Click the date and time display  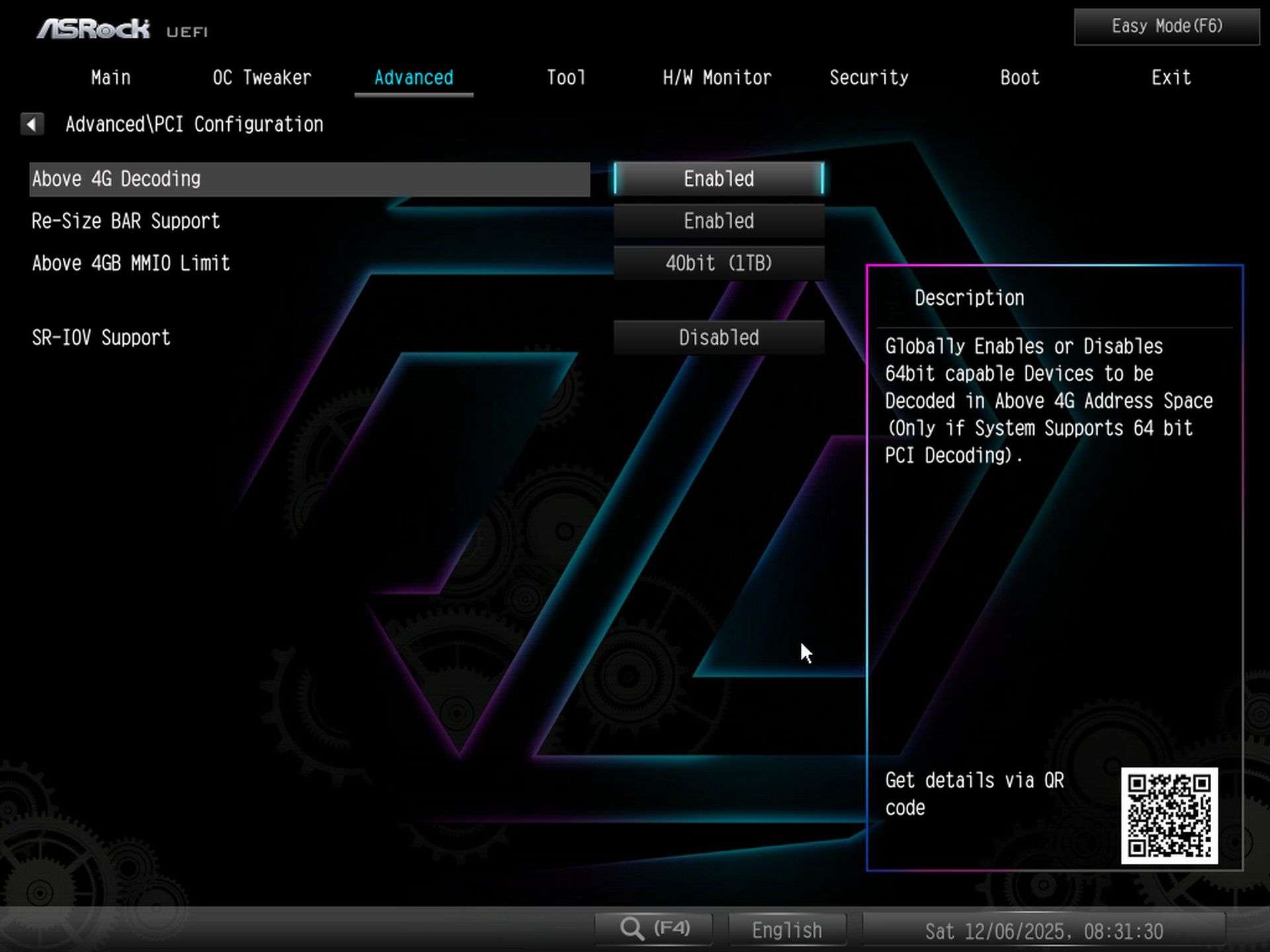tap(1043, 932)
